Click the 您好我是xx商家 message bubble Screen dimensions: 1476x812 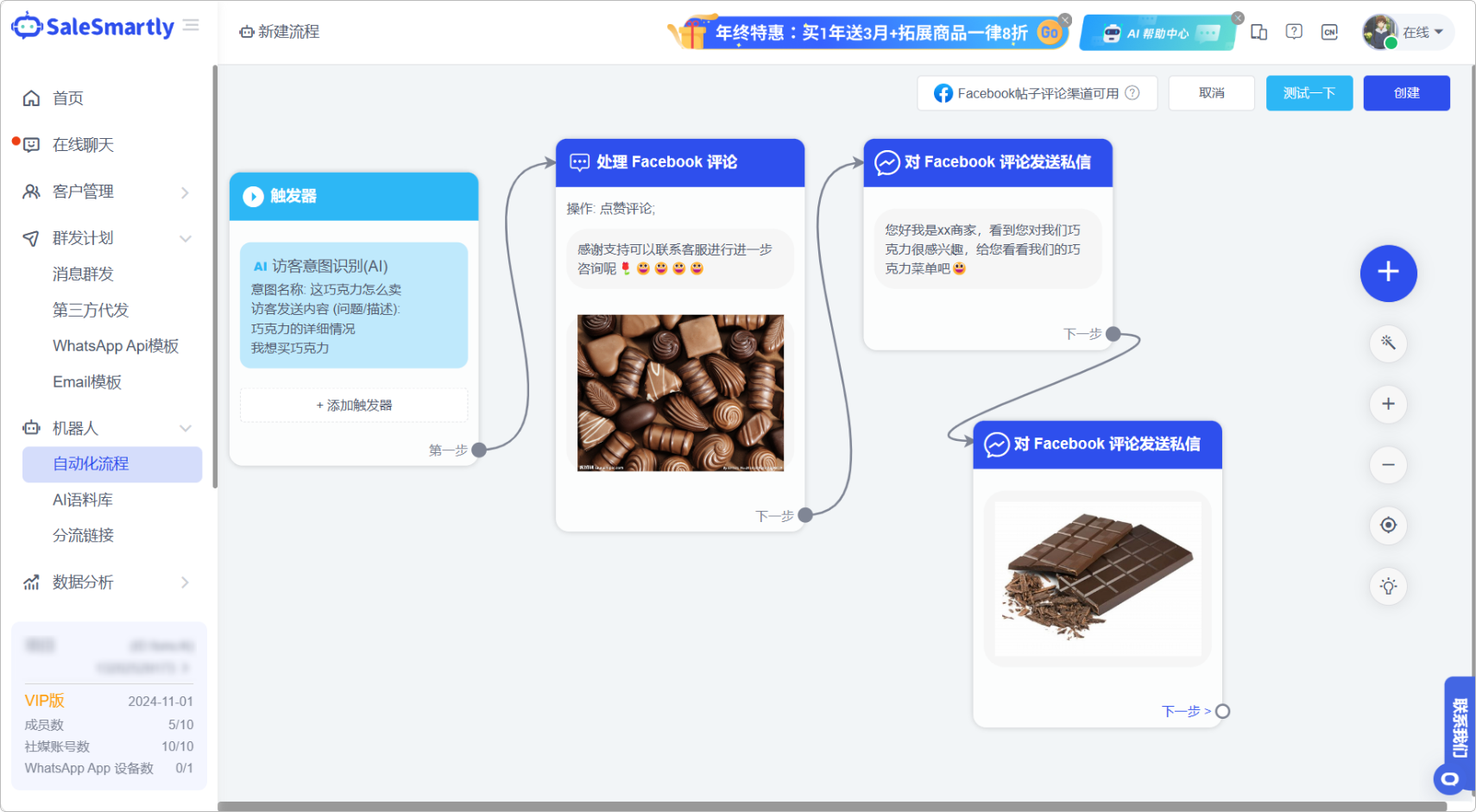click(987, 249)
